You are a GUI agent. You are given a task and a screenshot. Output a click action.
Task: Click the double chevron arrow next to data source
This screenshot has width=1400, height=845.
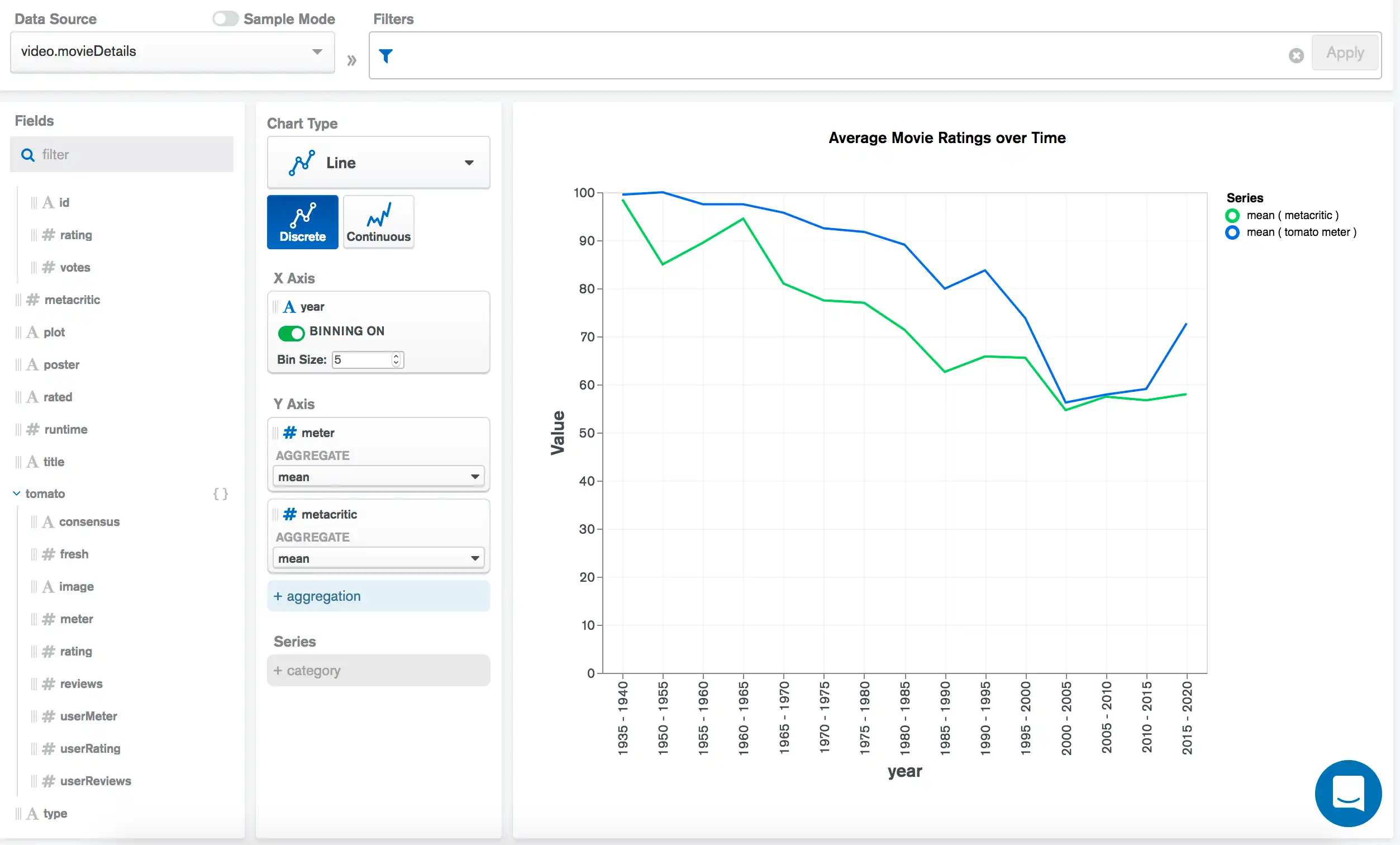point(352,60)
